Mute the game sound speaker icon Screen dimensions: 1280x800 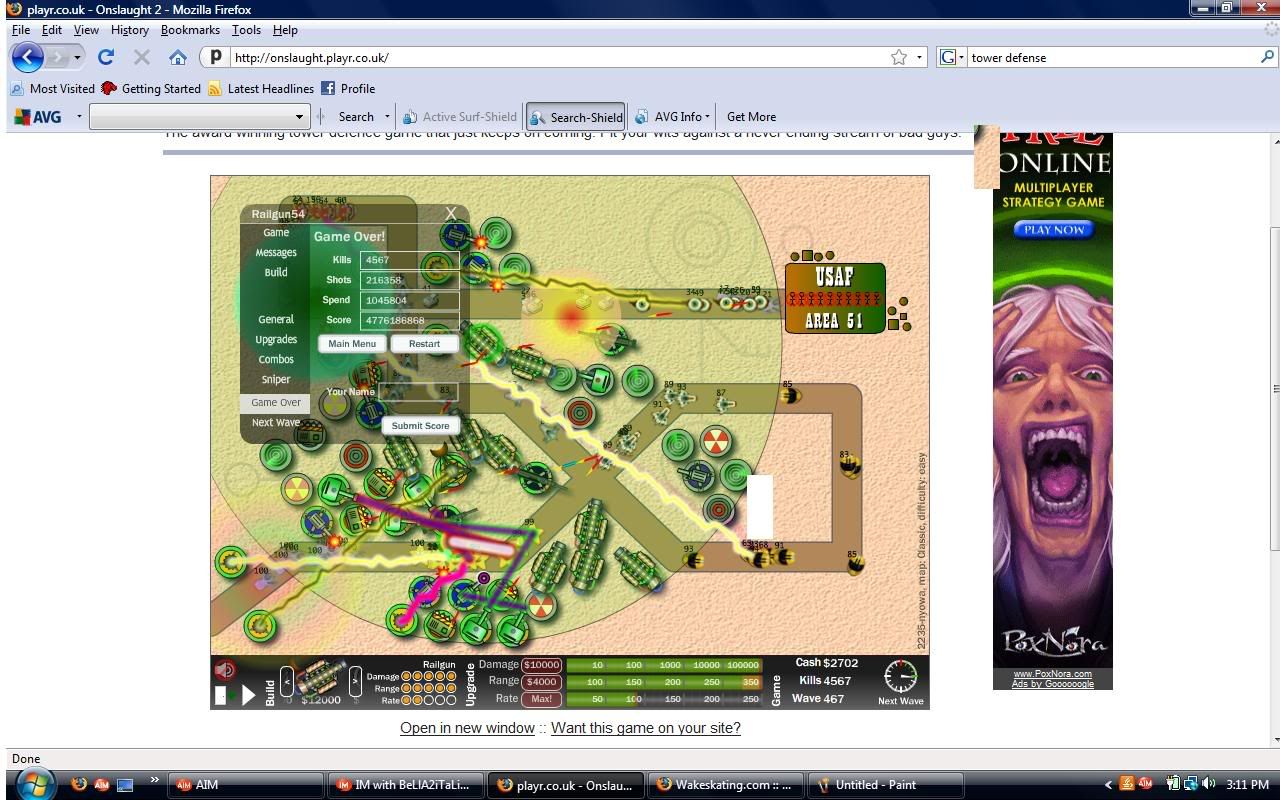[225, 671]
